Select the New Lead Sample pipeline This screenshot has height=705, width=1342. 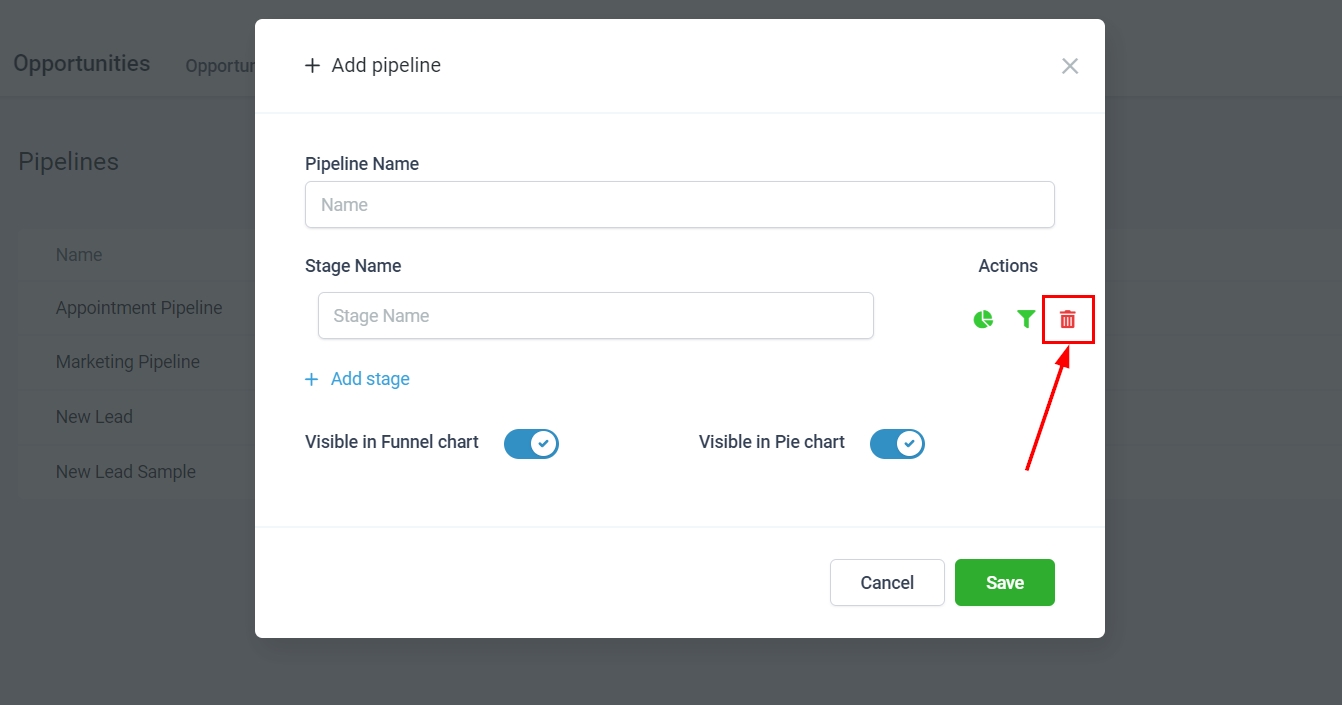point(126,472)
